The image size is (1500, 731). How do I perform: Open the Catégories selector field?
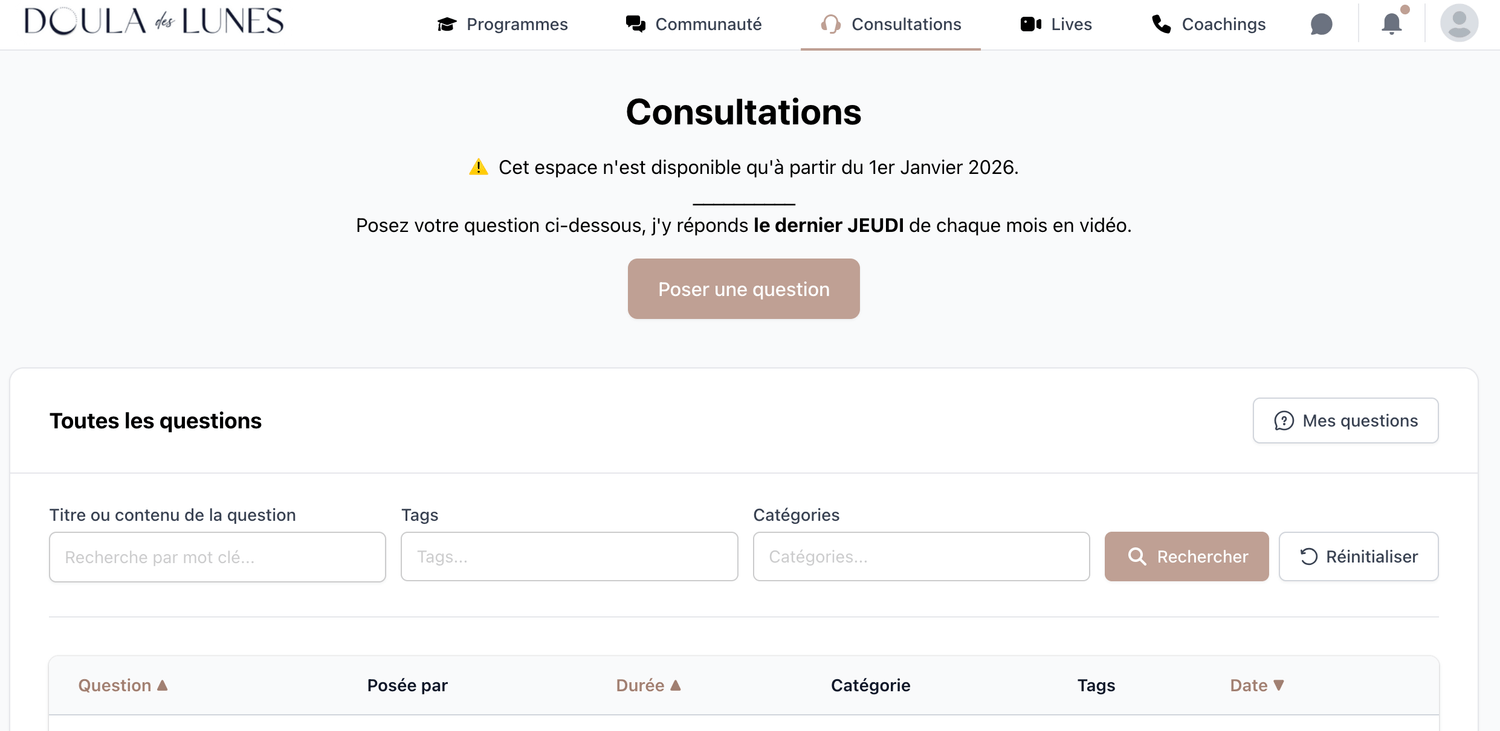point(921,557)
